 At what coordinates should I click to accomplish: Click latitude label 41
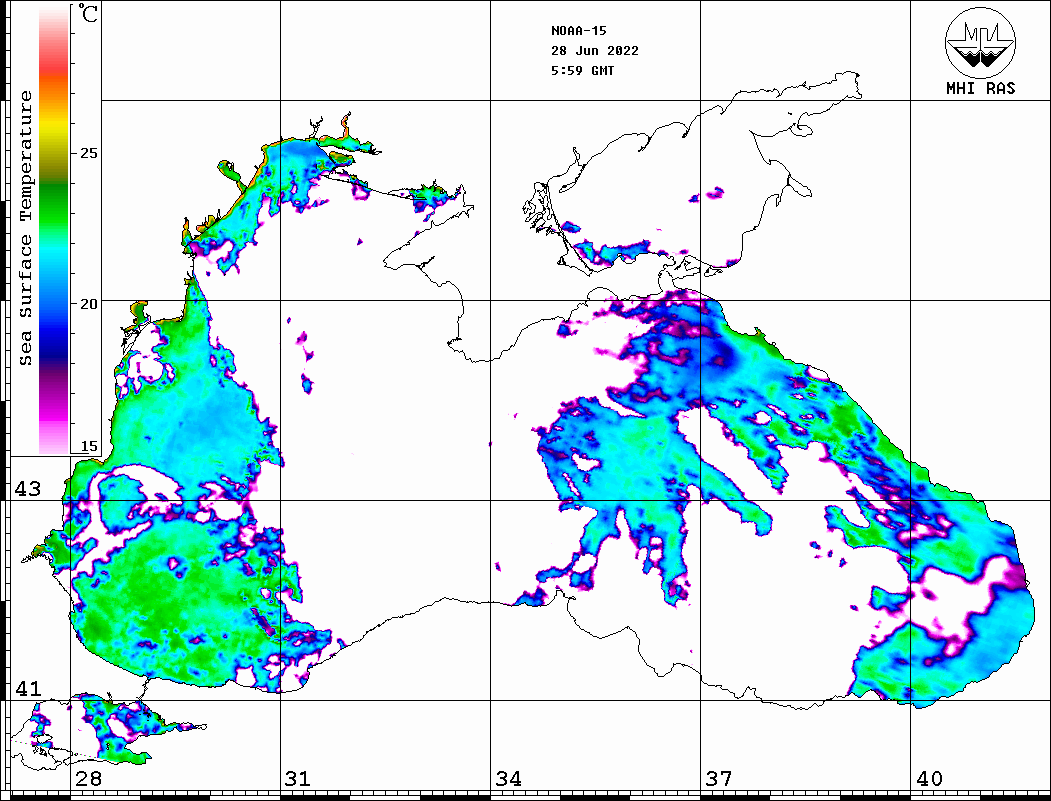pos(28,688)
